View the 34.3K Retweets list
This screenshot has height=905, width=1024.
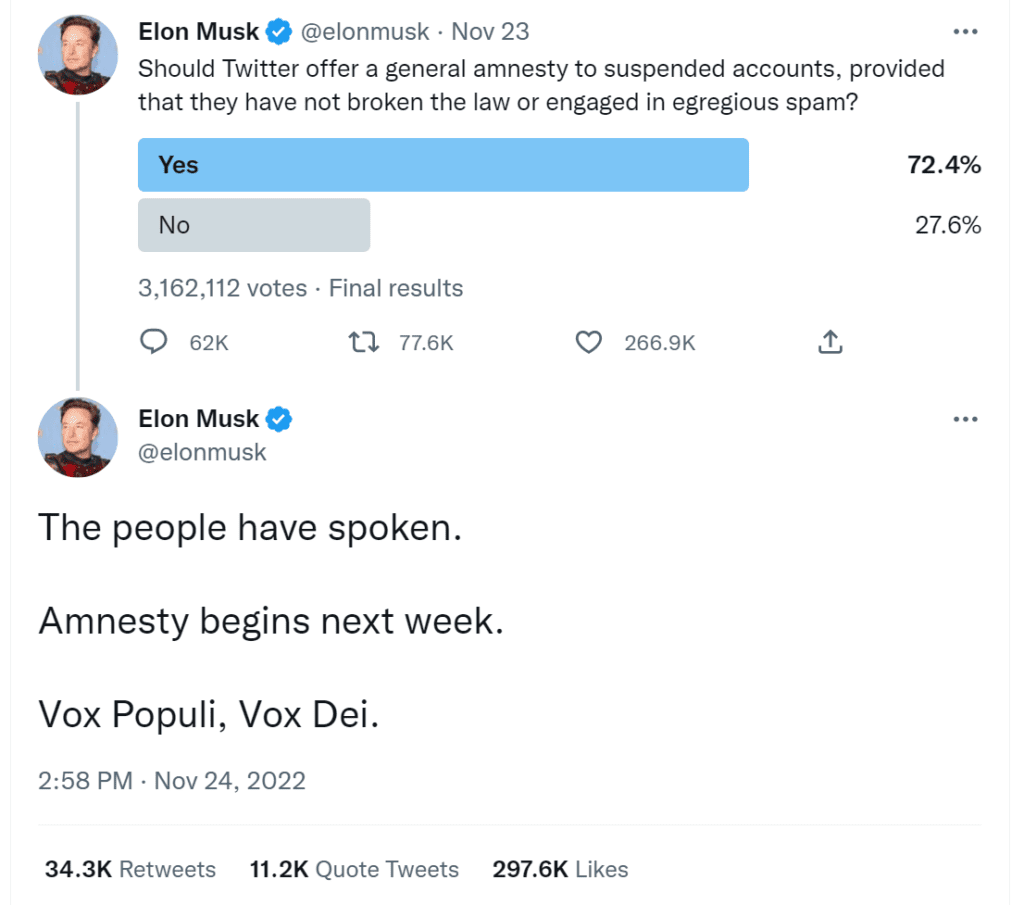(130, 869)
